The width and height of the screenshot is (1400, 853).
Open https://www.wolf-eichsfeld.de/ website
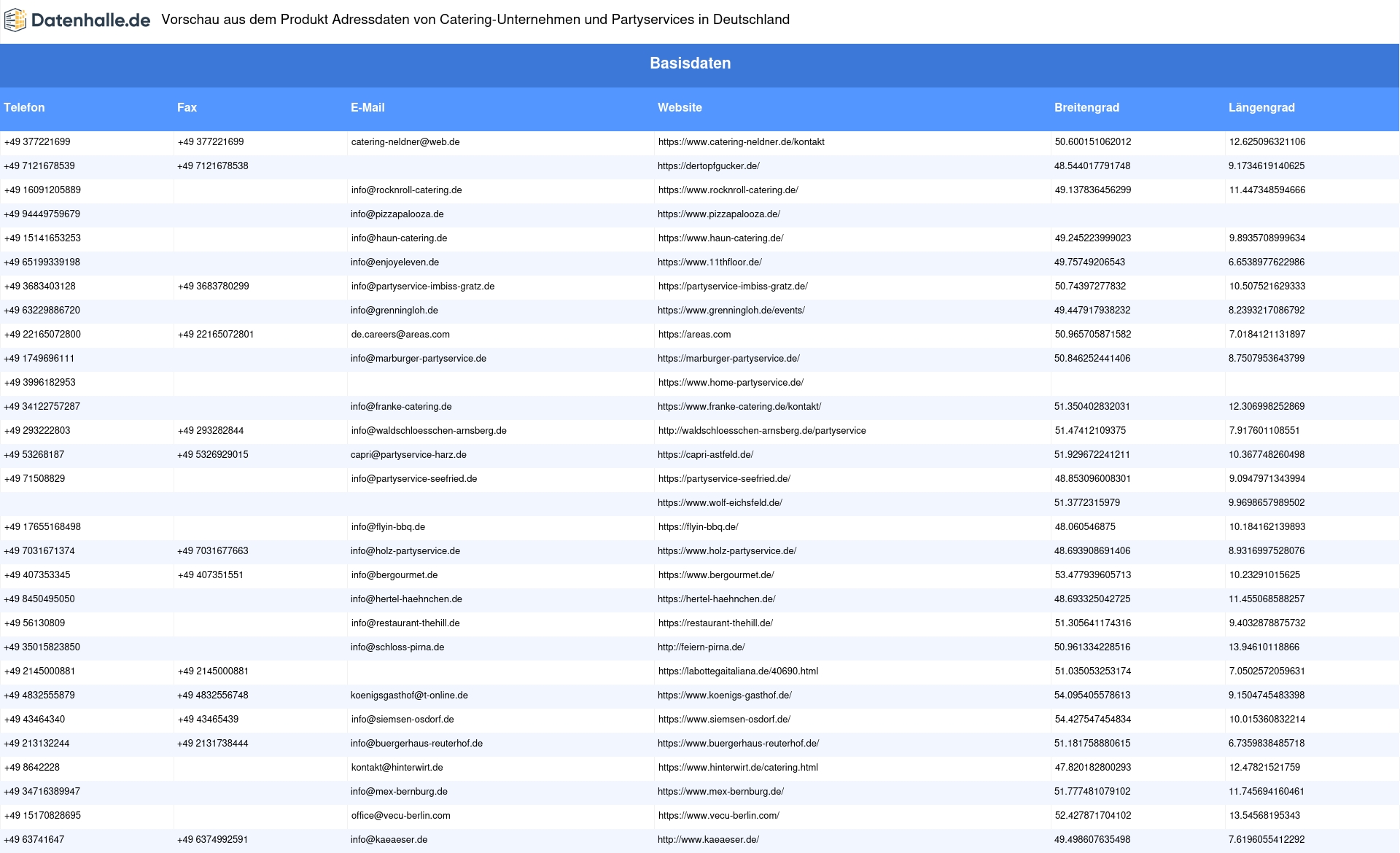pos(720,503)
